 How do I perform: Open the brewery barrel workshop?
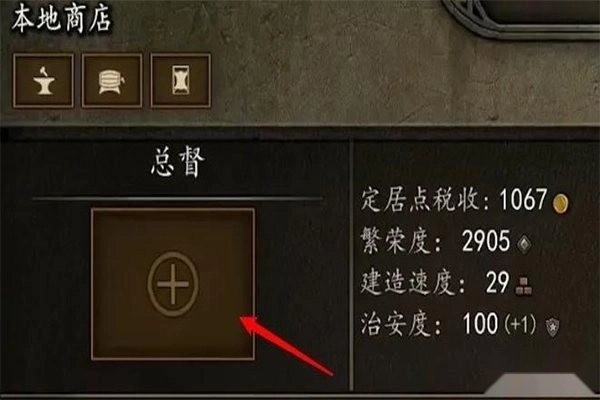pos(112,80)
